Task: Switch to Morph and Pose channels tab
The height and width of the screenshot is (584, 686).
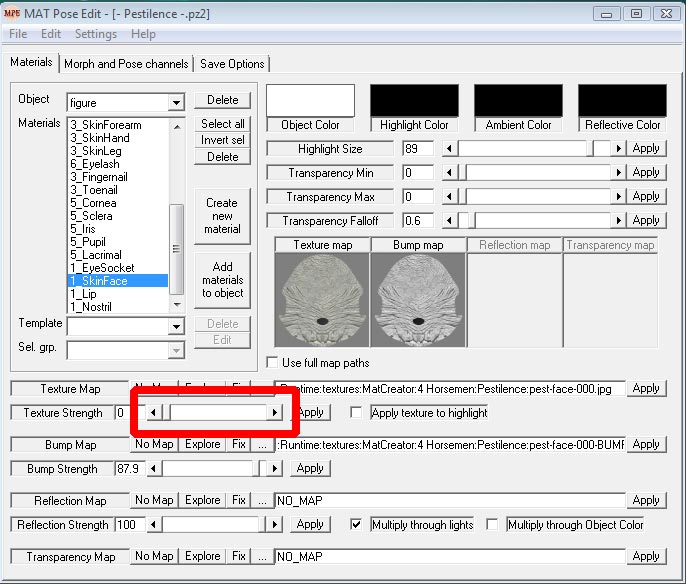Action: point(126,64)
